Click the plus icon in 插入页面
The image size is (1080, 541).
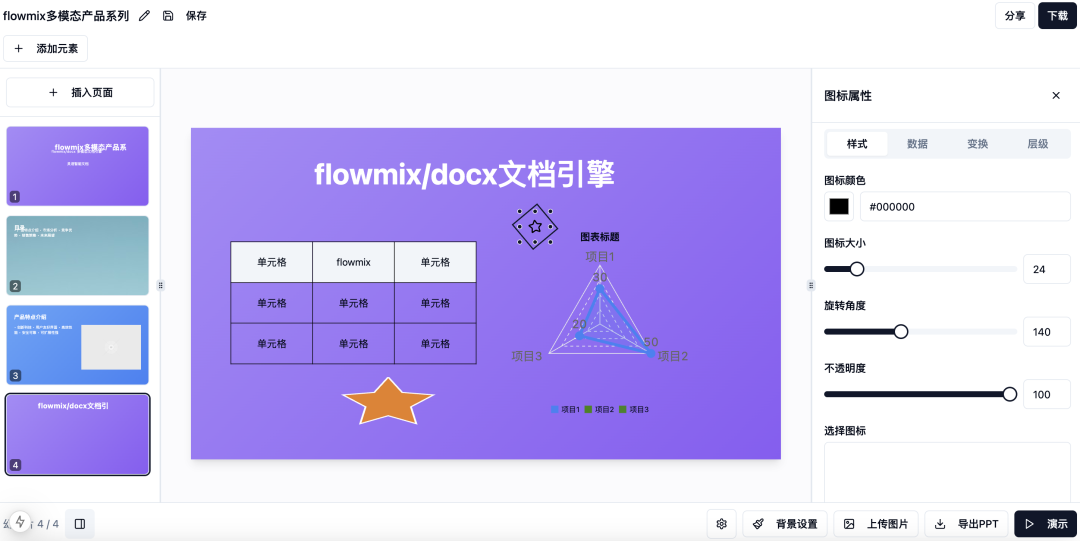point(53,92)
